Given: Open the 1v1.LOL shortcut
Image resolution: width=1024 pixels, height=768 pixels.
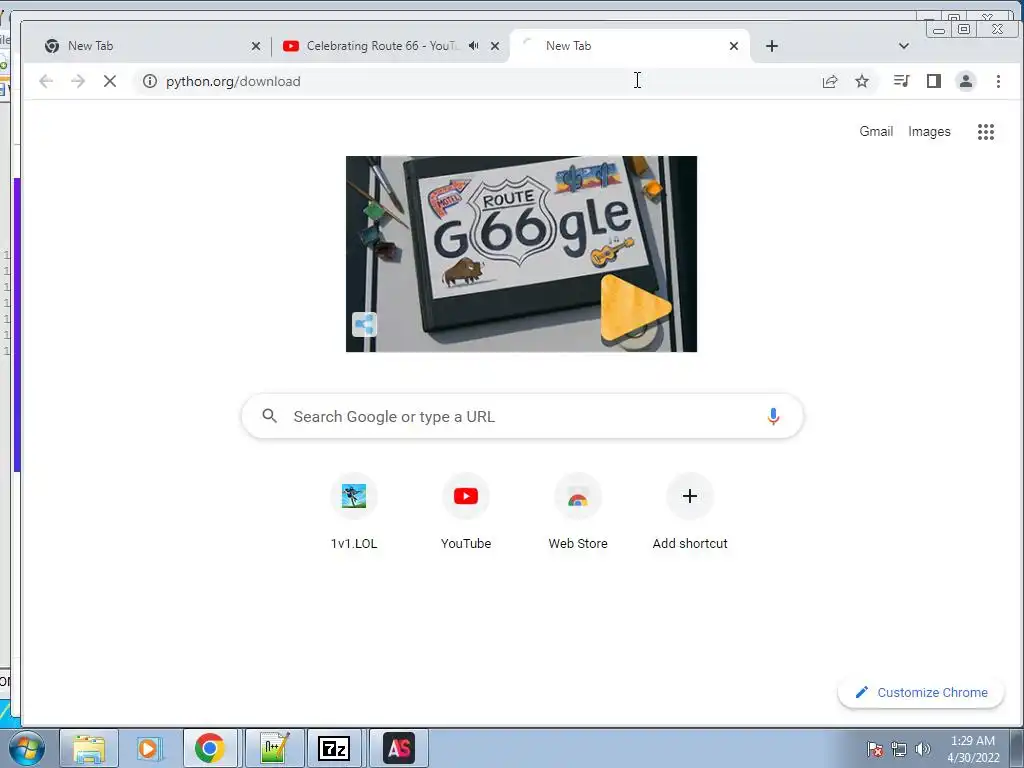Looking at the screenshot, I should pyautogui.click(x=354, y=513).
